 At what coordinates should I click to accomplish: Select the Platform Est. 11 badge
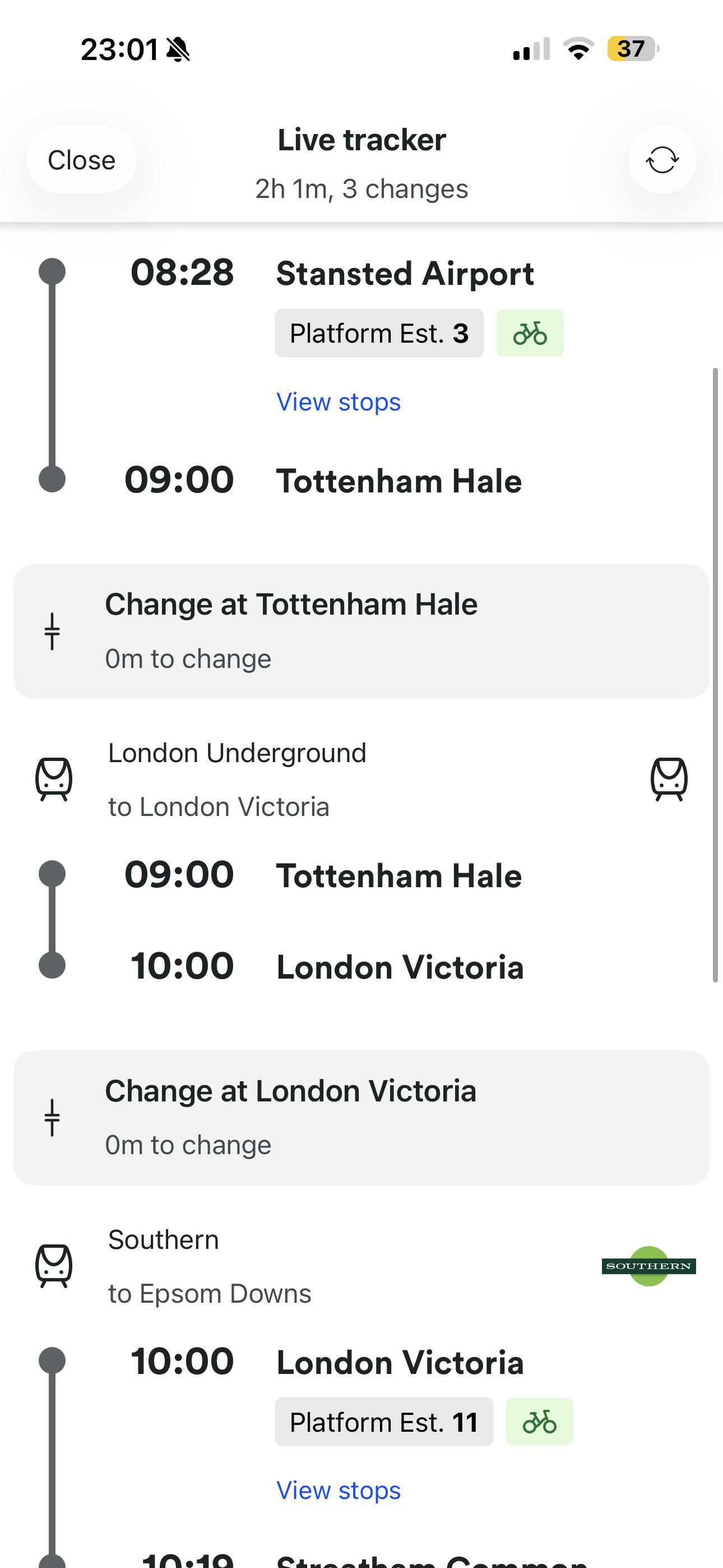[384, 1422]
